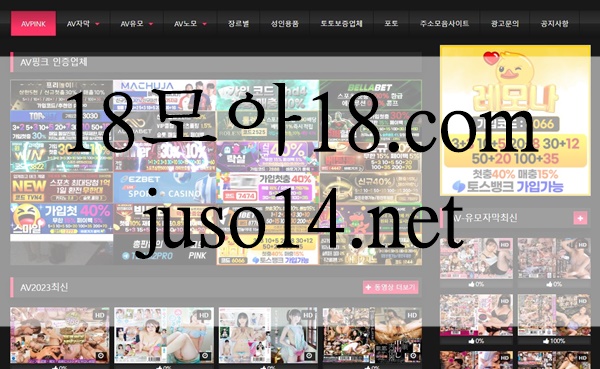Click the 동영상 더보기 button
Viewport: 600px width, 369px height.
coord(390,287)
